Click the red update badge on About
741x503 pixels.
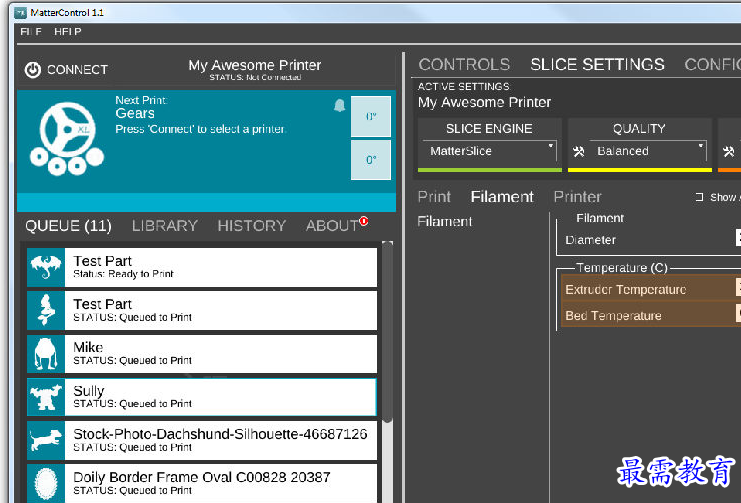point(363,221)
